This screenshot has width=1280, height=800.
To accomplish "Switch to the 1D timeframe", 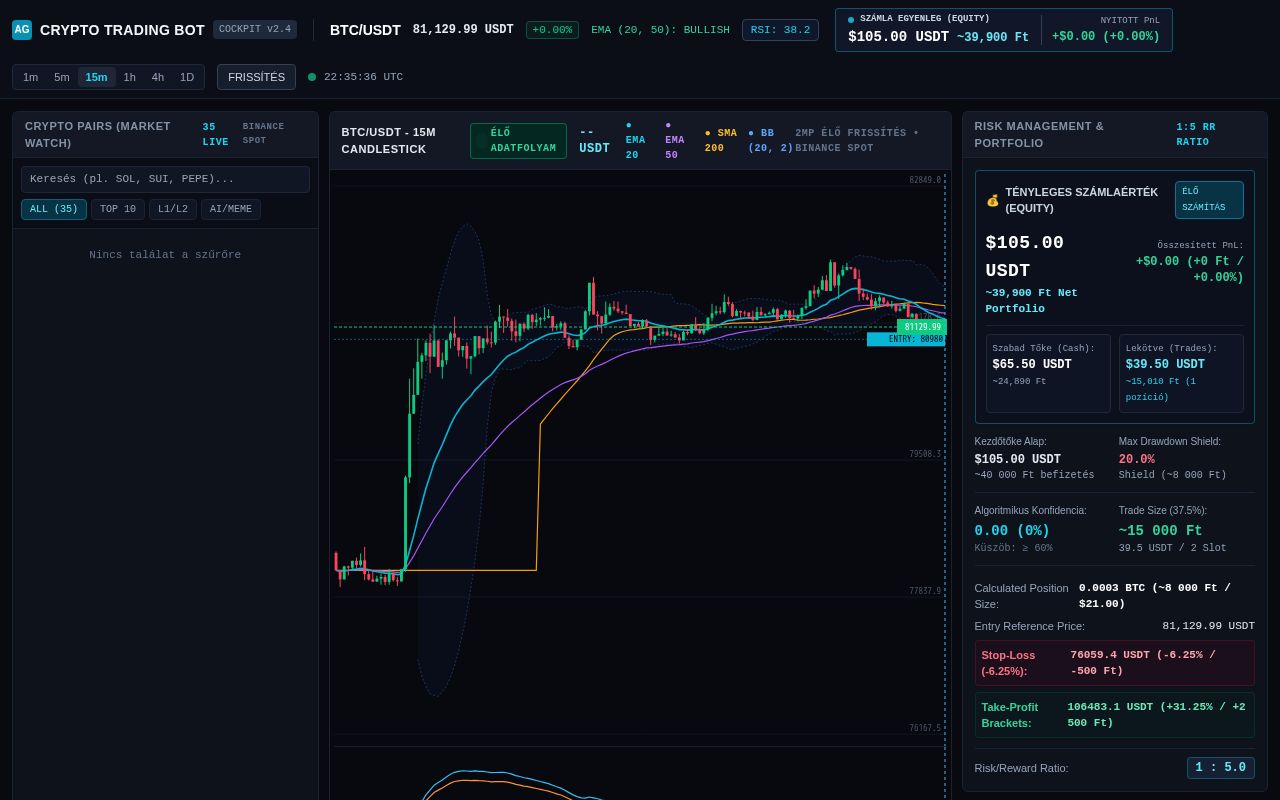I will (x=187, y=77).
